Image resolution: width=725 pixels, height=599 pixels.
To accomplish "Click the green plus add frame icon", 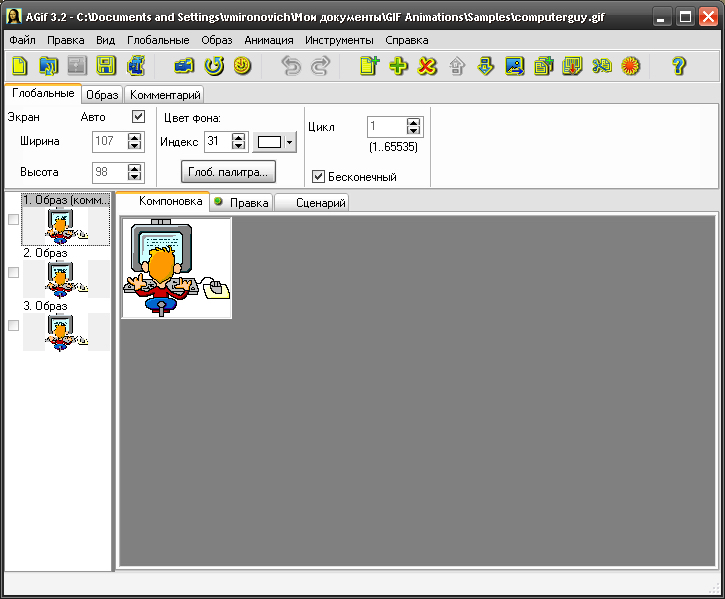I will [398, 67].
